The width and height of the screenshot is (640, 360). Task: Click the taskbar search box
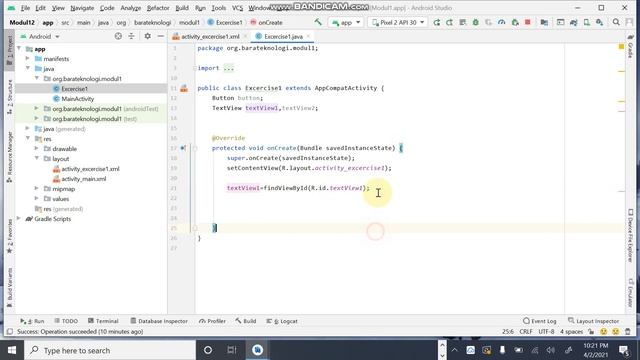[110, 350]
